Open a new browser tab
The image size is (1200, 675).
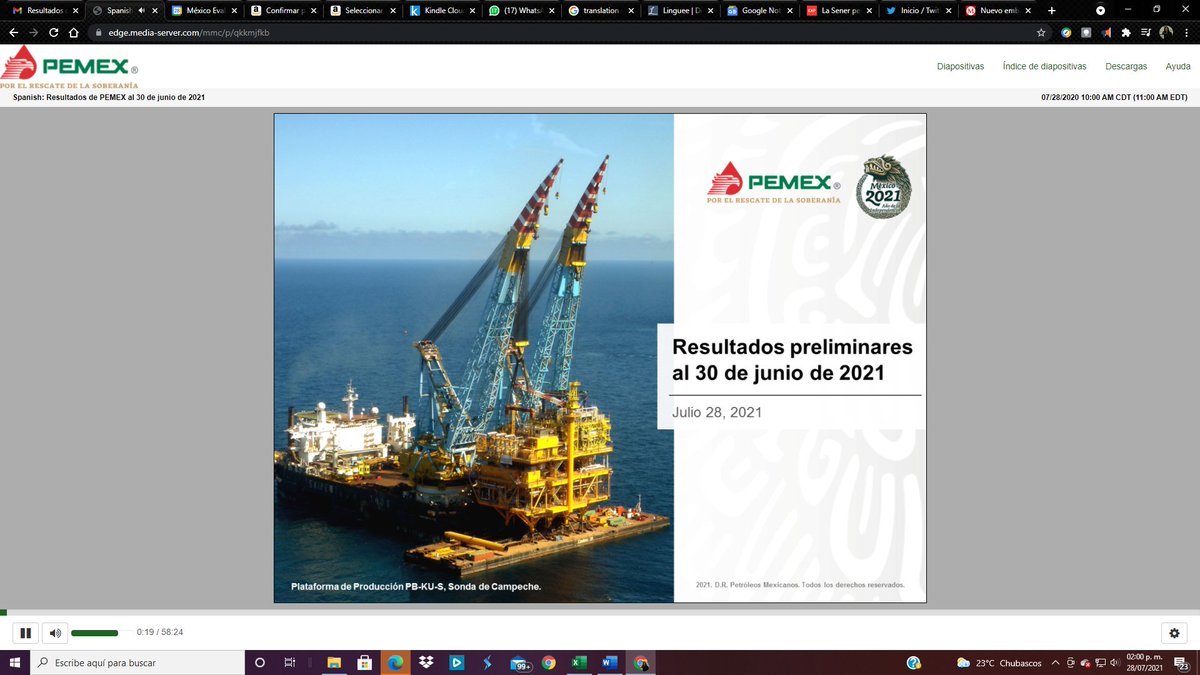pos(1051,10)
